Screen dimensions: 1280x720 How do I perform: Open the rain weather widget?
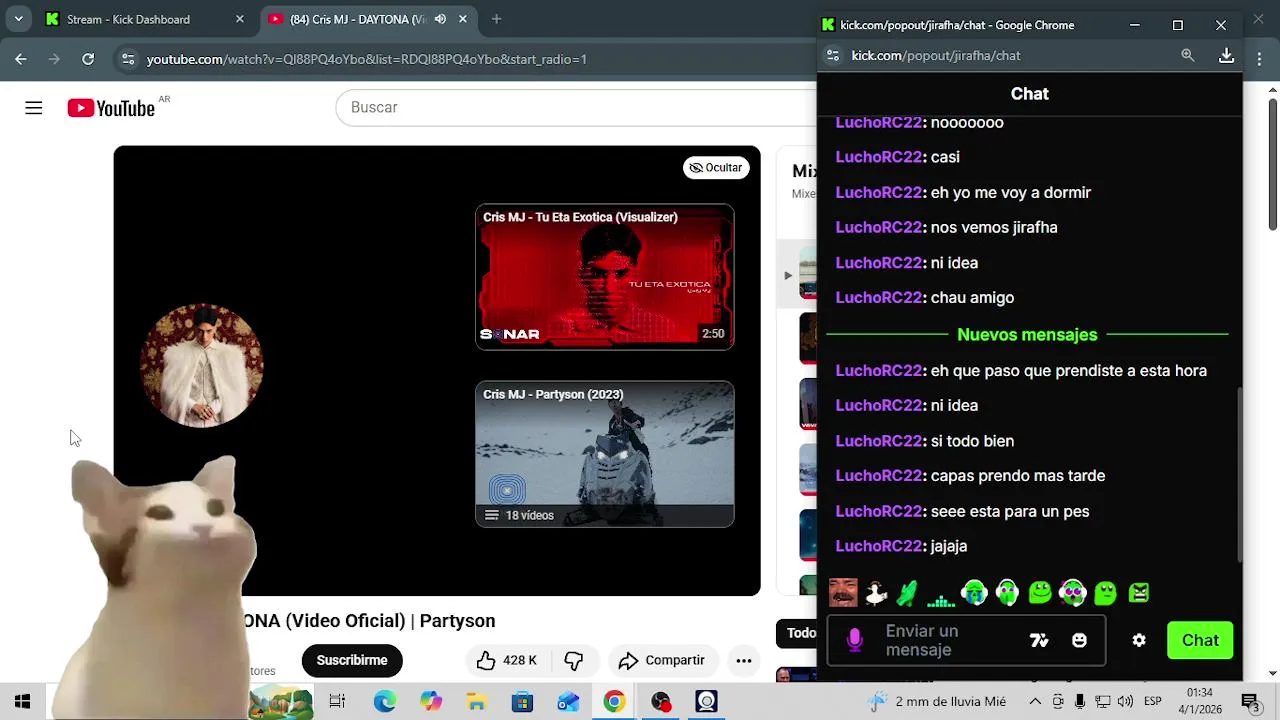(x=938, y=702)
